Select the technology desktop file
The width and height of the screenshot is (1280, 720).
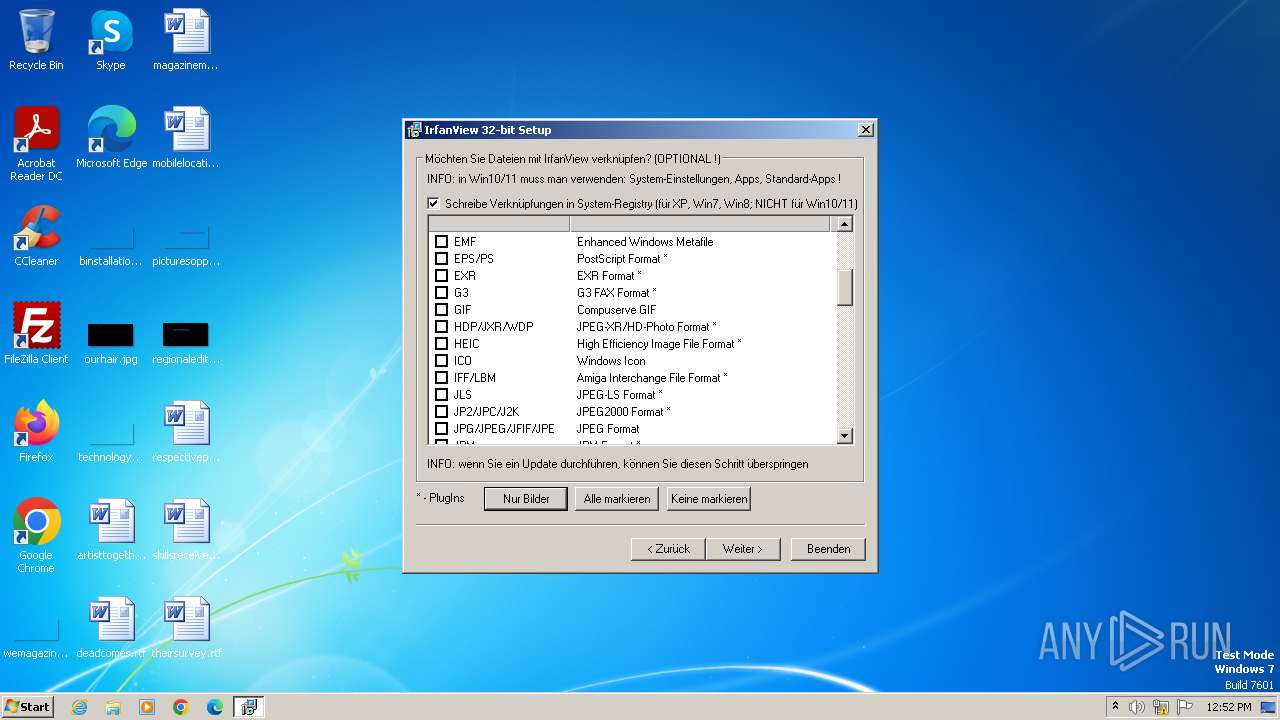point(111,443)
